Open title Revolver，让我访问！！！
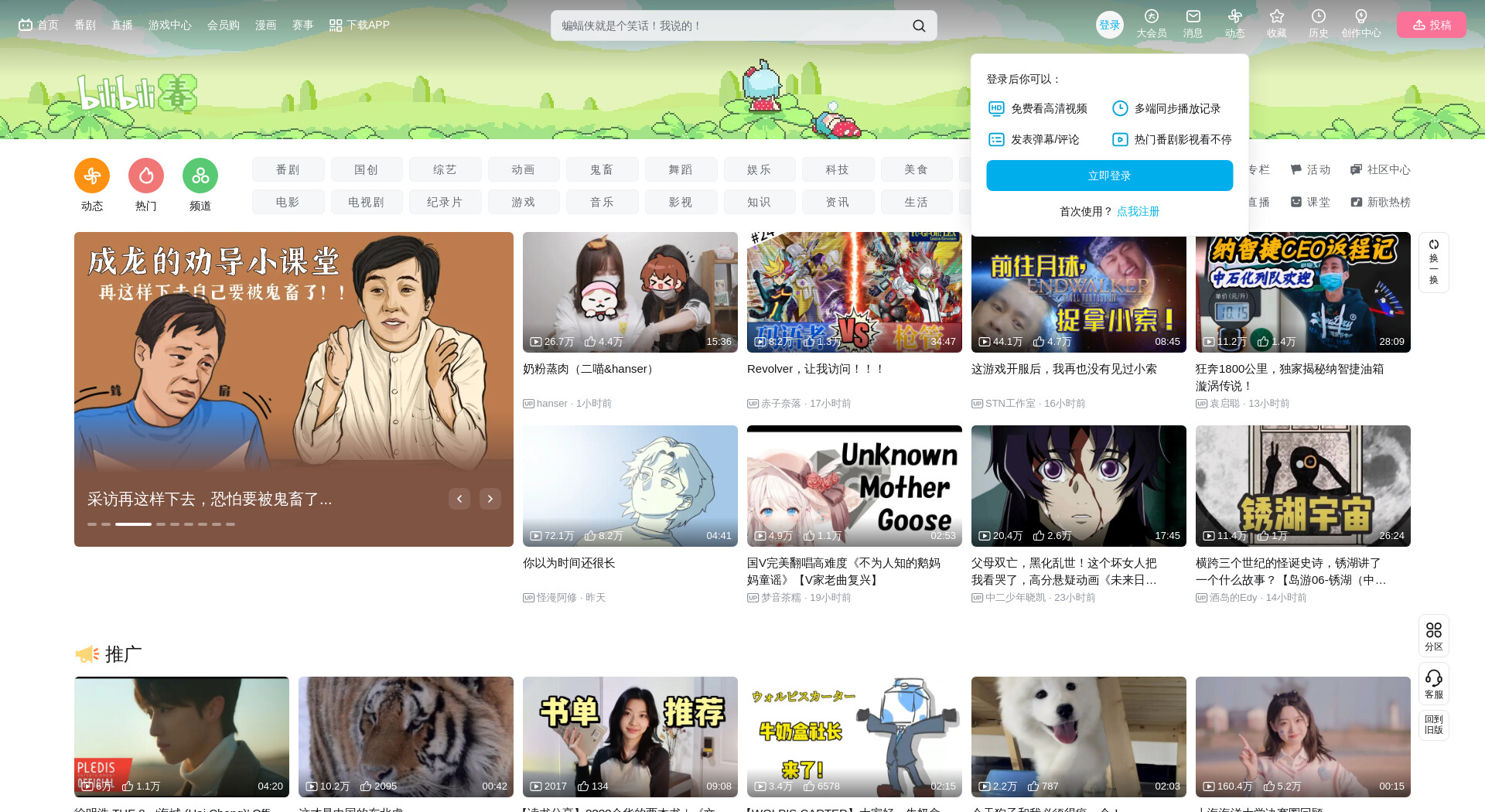 [816, 369]
